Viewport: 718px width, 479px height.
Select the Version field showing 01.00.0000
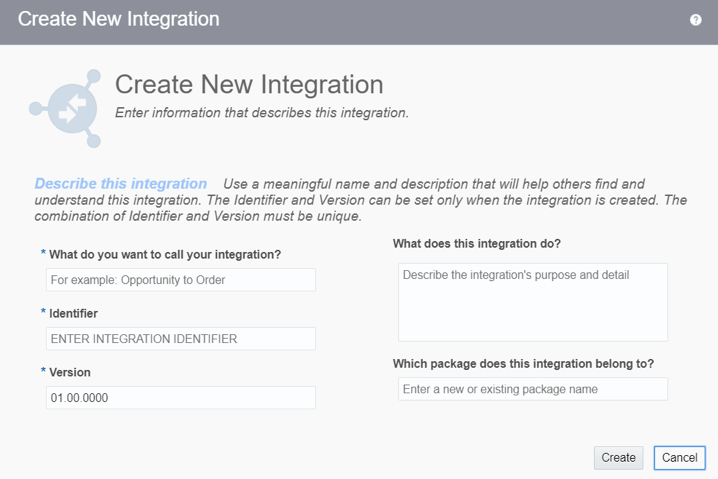click(180, 398)
